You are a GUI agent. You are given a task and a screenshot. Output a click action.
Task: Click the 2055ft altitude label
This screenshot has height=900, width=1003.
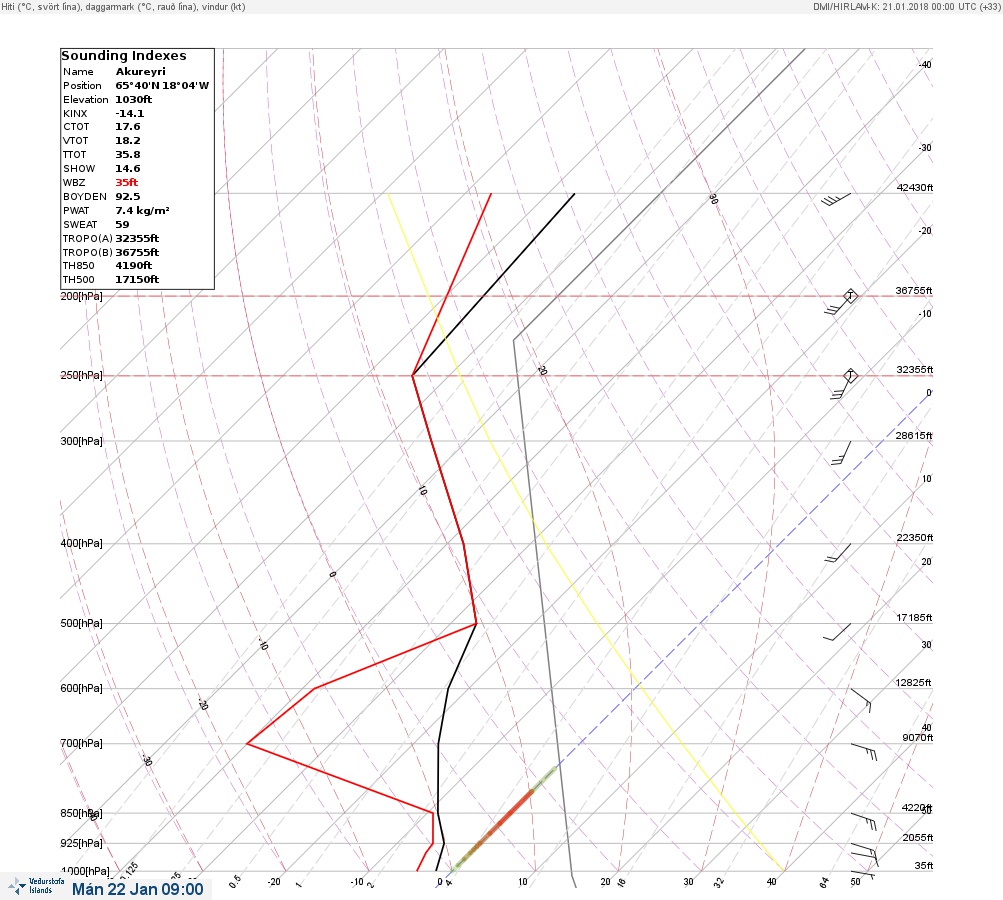tap(918, 837)
